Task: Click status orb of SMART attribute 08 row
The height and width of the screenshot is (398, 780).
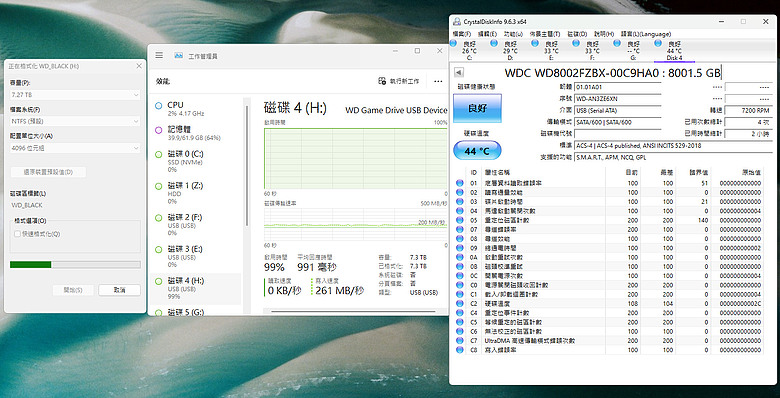Action: [x=460, y=238]
